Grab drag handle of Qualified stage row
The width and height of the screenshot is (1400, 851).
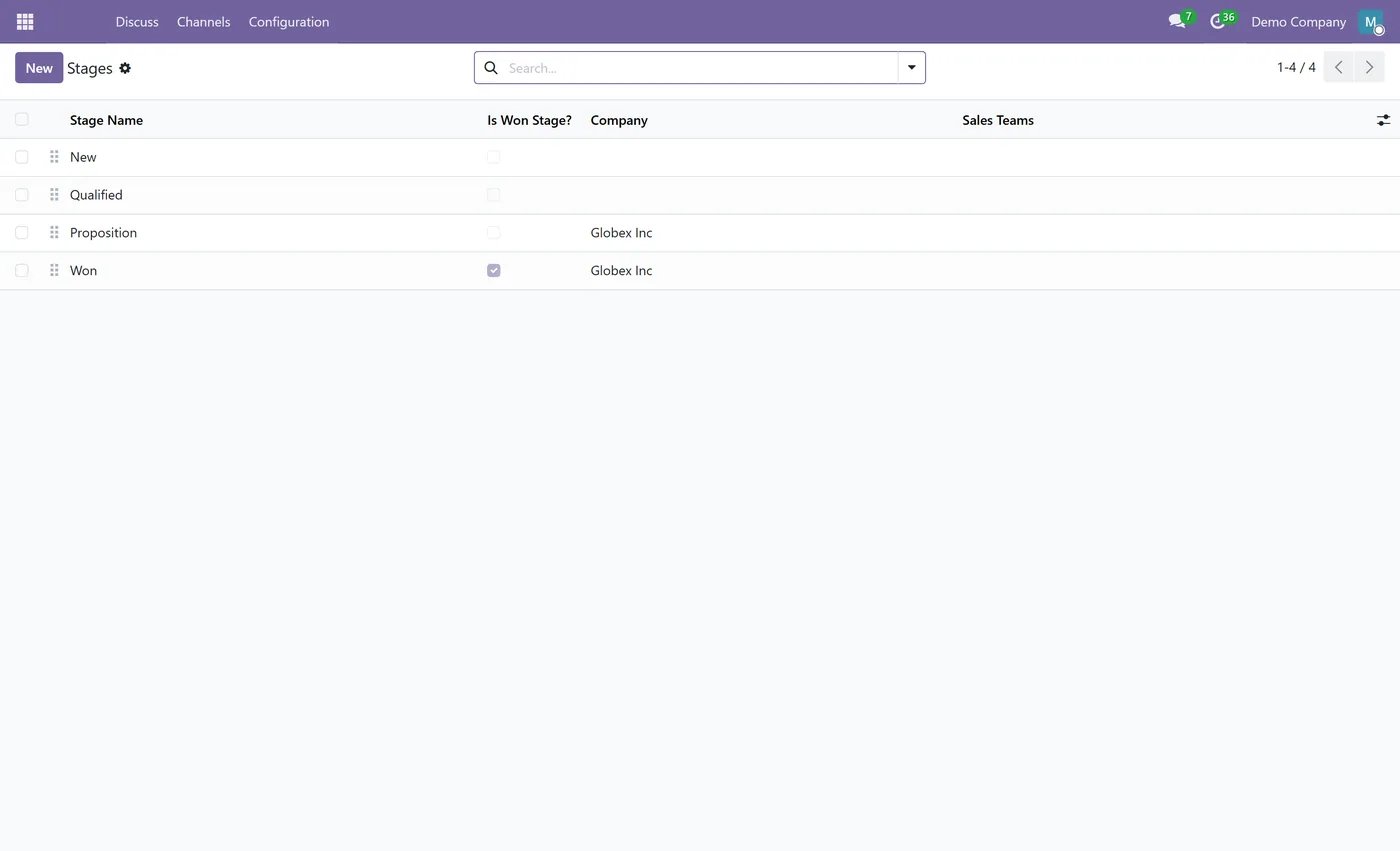(x=54, y=195)
